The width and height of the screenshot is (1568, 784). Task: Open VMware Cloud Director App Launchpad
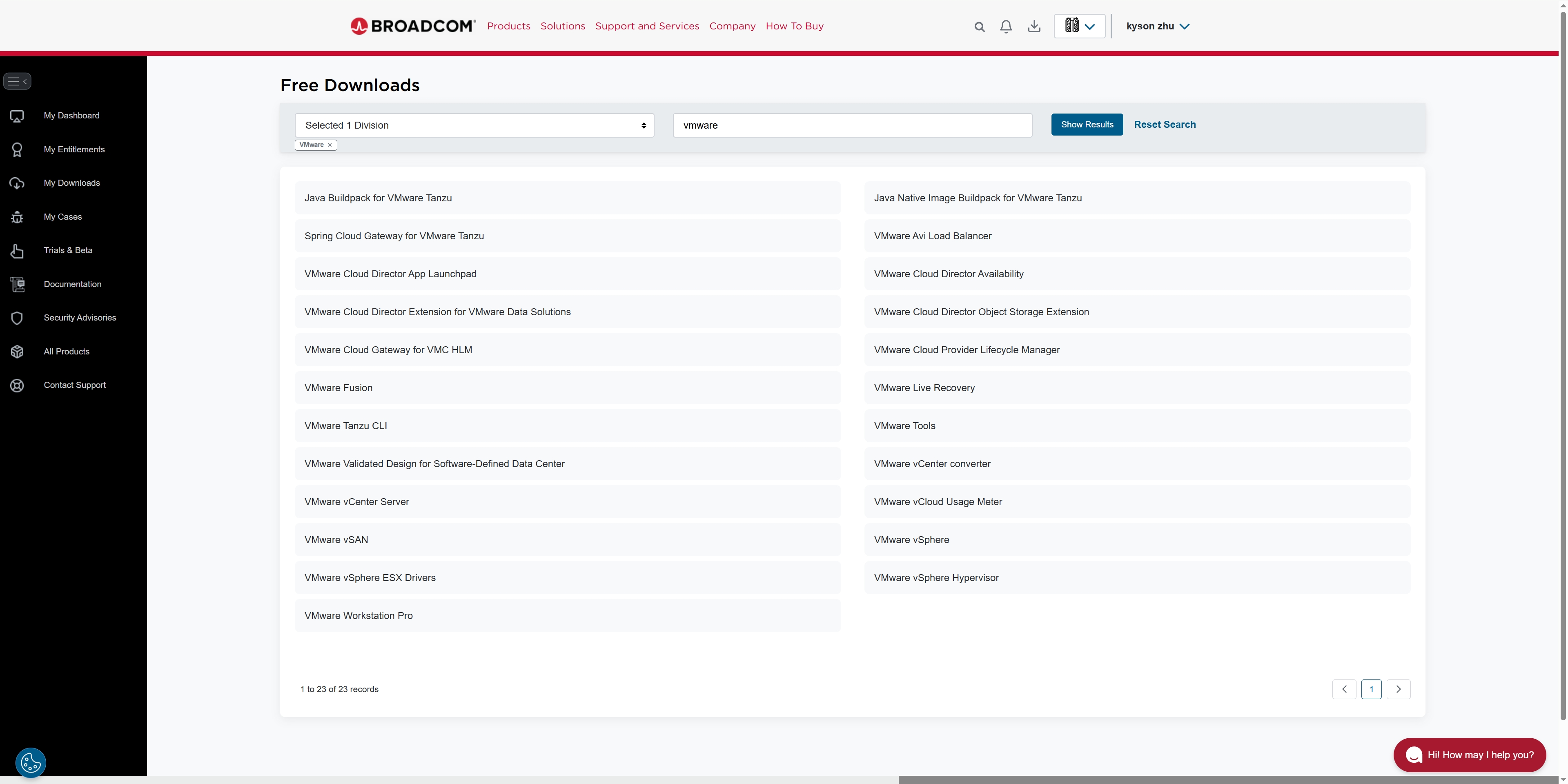567,274
